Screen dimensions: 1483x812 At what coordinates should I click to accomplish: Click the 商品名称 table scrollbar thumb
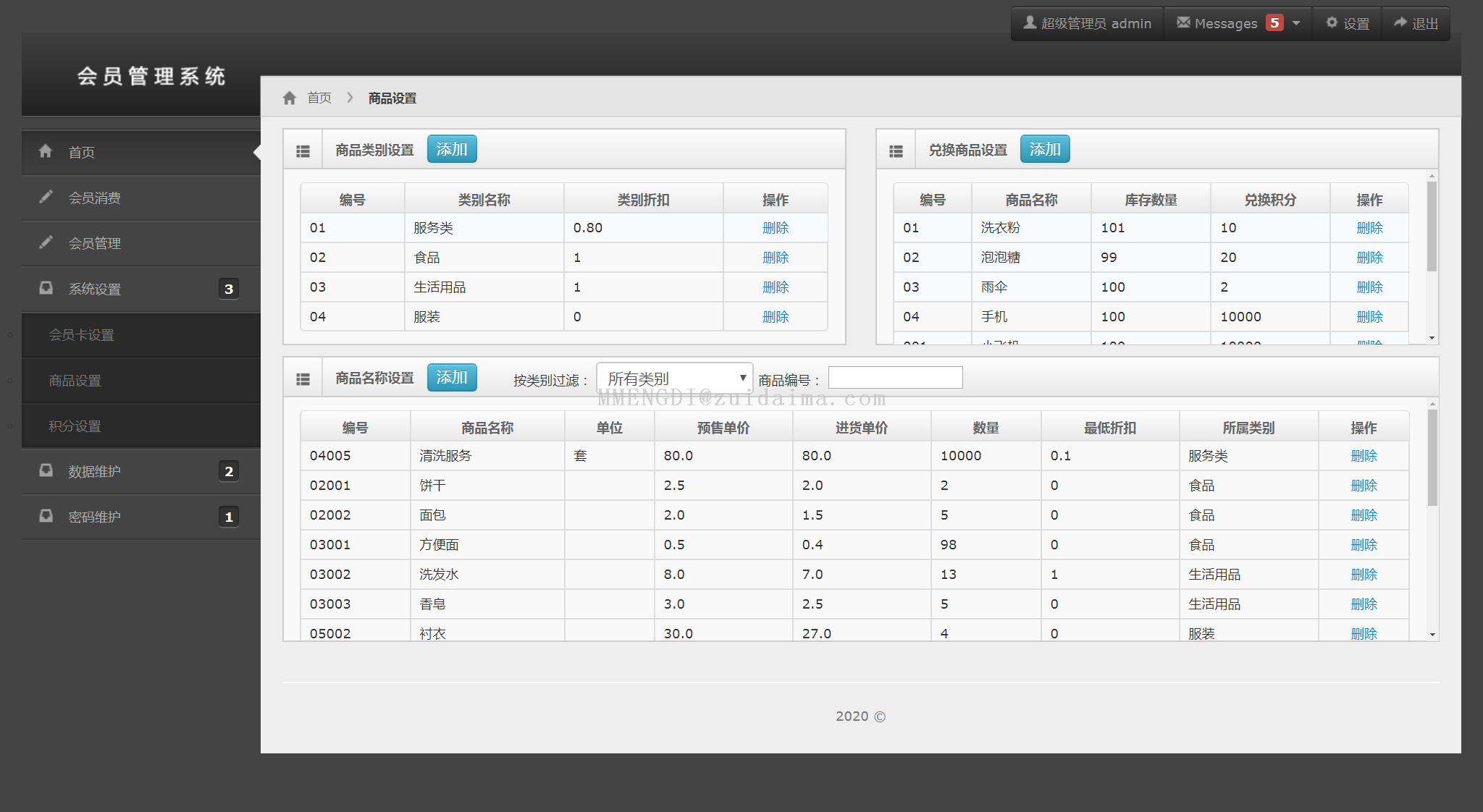1432,457
